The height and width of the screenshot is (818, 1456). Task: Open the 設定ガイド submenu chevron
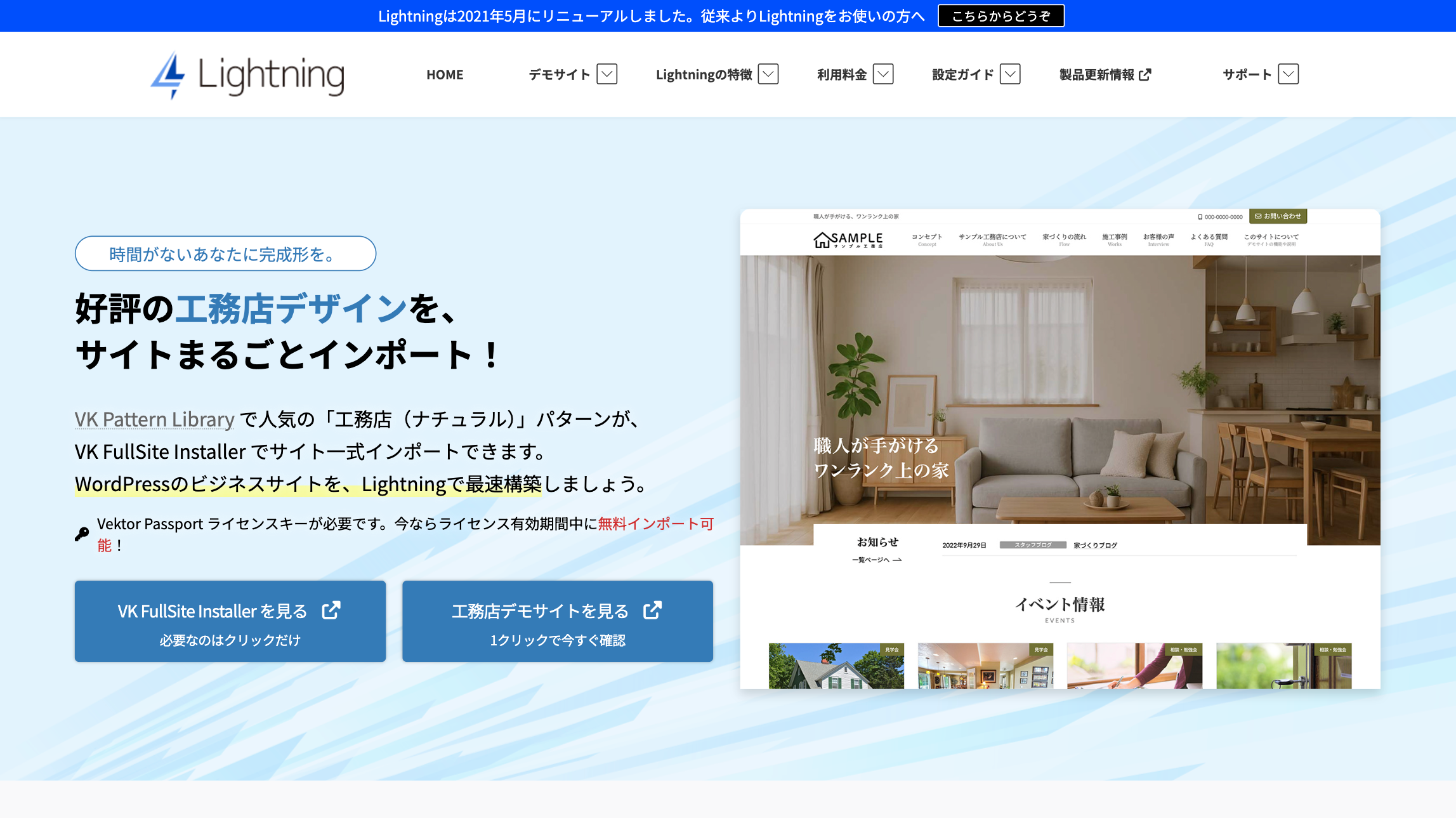[x=1010, y=74]
